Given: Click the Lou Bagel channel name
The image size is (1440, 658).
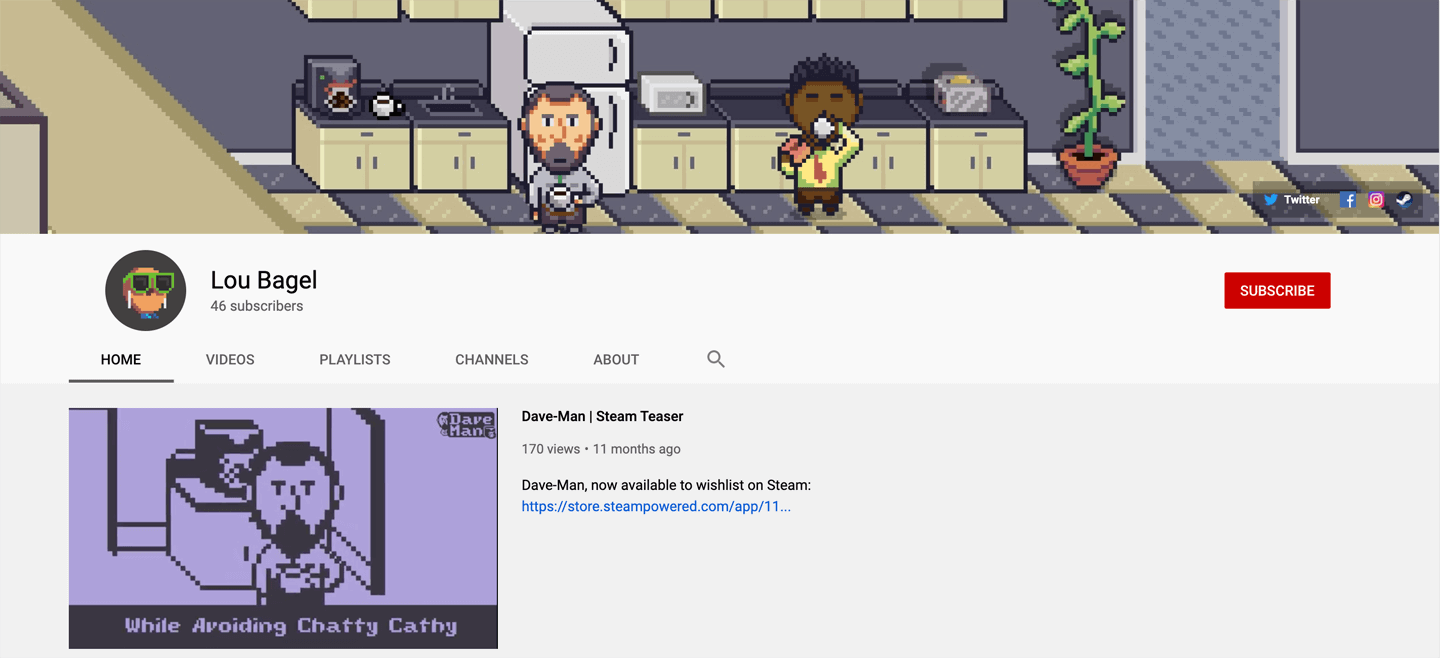Looking at the screenshot, I should coord(264,280).
